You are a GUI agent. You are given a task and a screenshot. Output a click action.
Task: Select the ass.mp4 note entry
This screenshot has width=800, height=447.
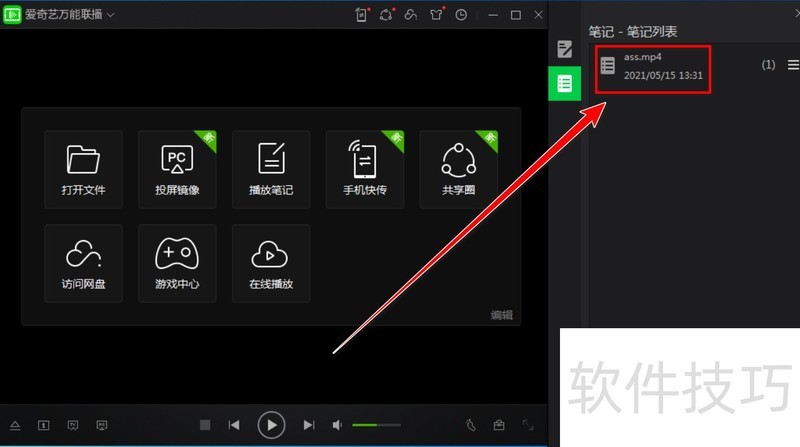point(653,69)
